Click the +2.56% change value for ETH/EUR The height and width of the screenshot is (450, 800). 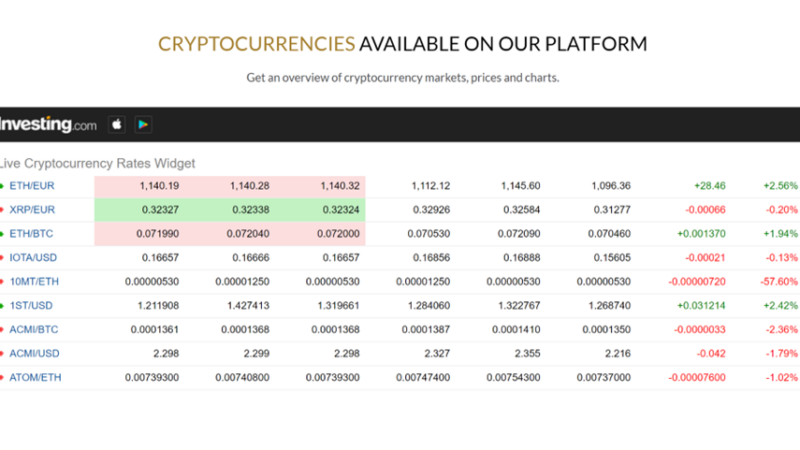[x=780, y=186]
